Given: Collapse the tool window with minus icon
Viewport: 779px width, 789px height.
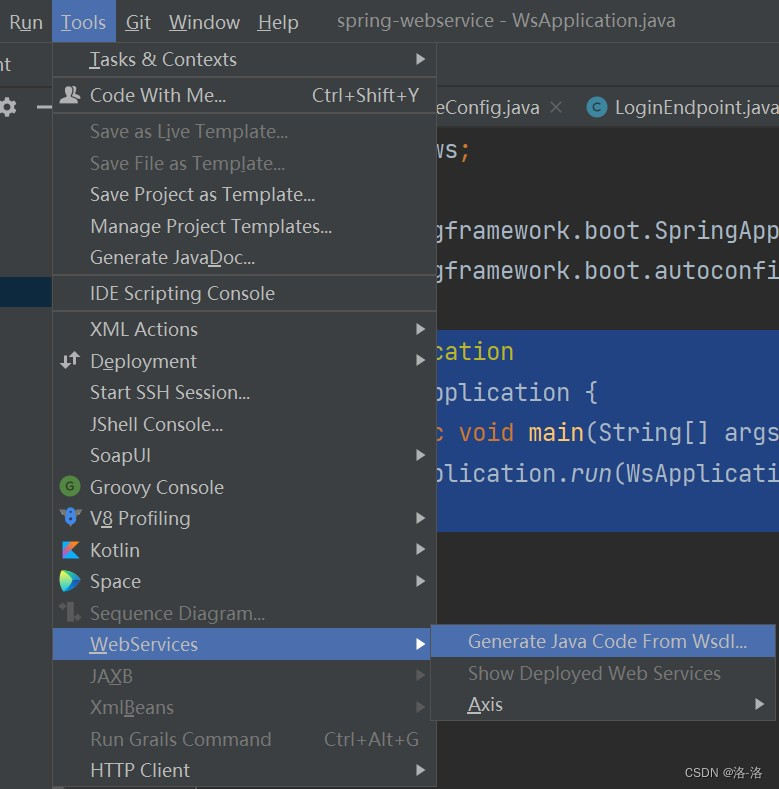Looking at the screenshot, I should click(44, 107).
